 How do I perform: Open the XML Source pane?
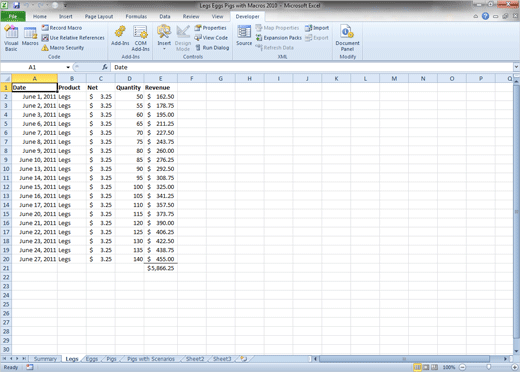(244, 35)
